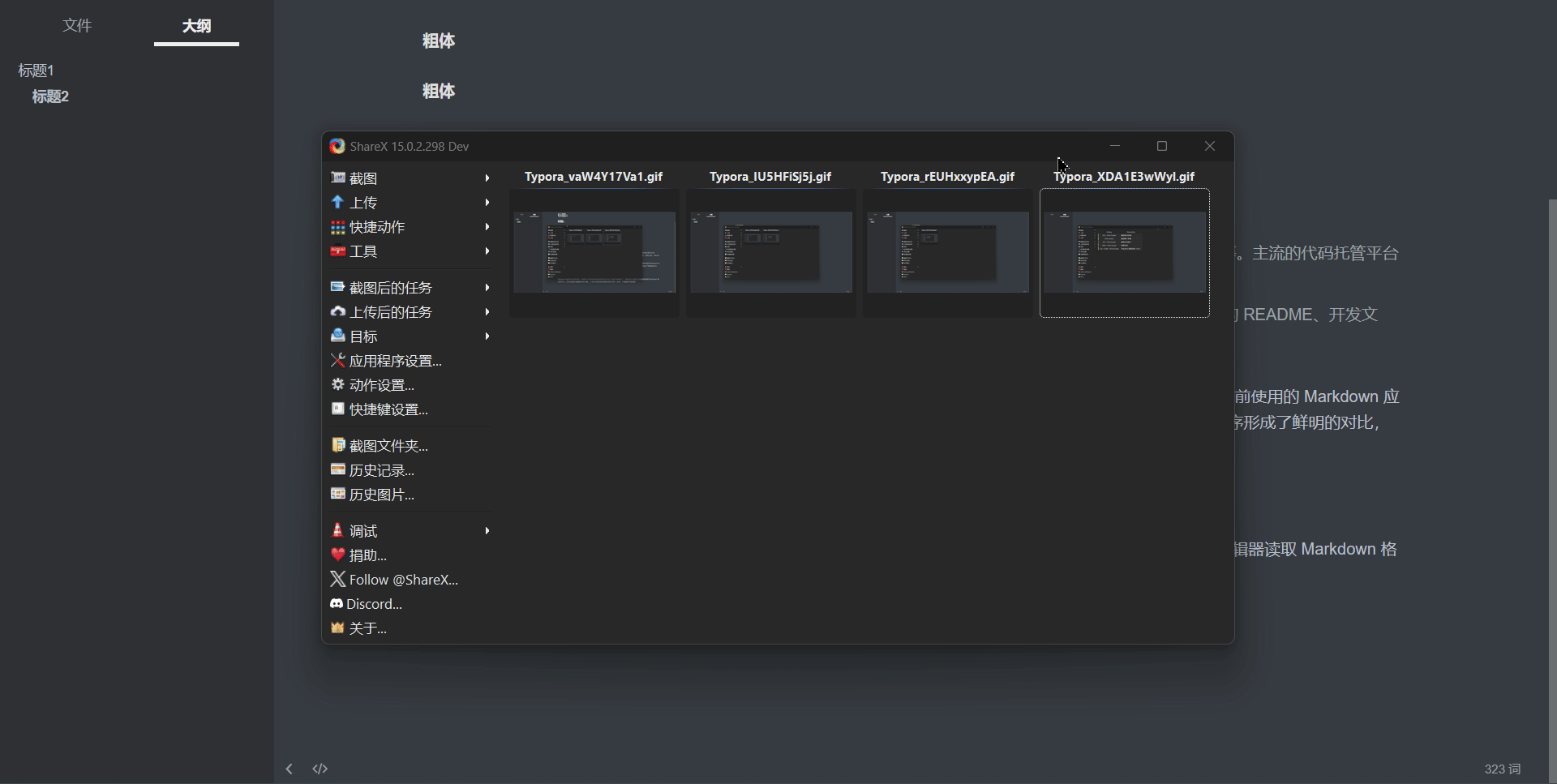Expand the 调试 submenu arrow
This screenshot has width=1557, height=784.
(487, 530)
